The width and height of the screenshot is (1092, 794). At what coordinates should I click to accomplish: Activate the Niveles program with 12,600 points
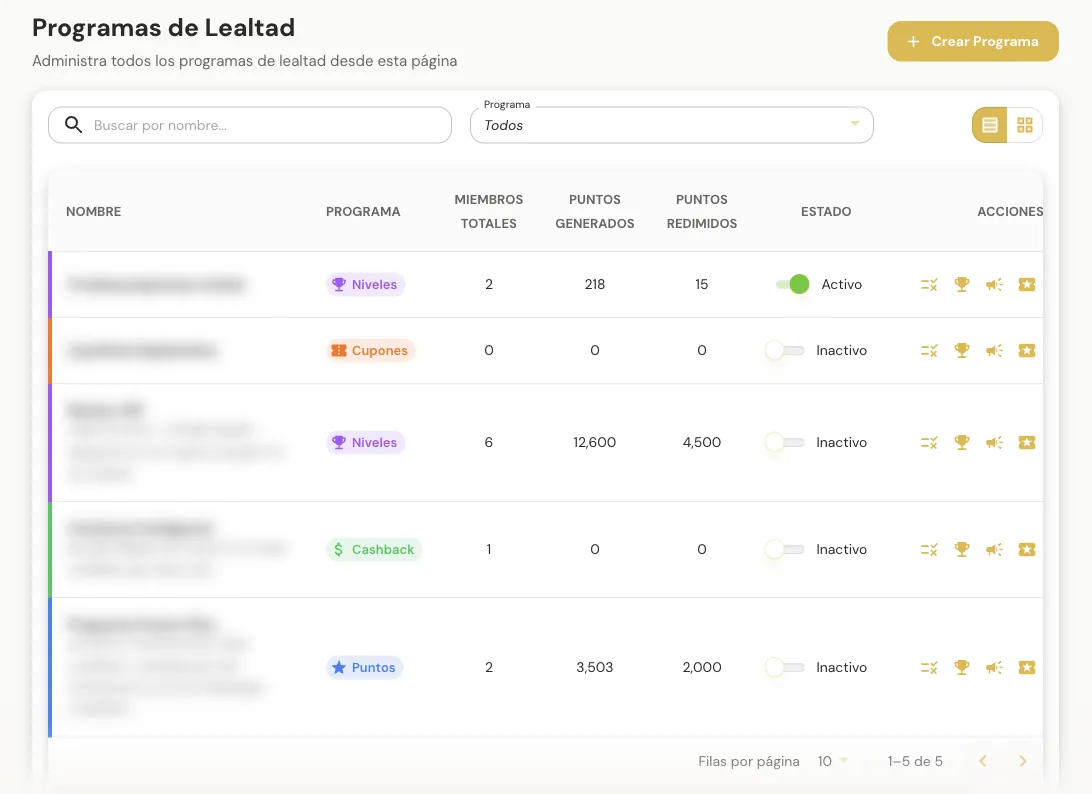coord(784,442)
